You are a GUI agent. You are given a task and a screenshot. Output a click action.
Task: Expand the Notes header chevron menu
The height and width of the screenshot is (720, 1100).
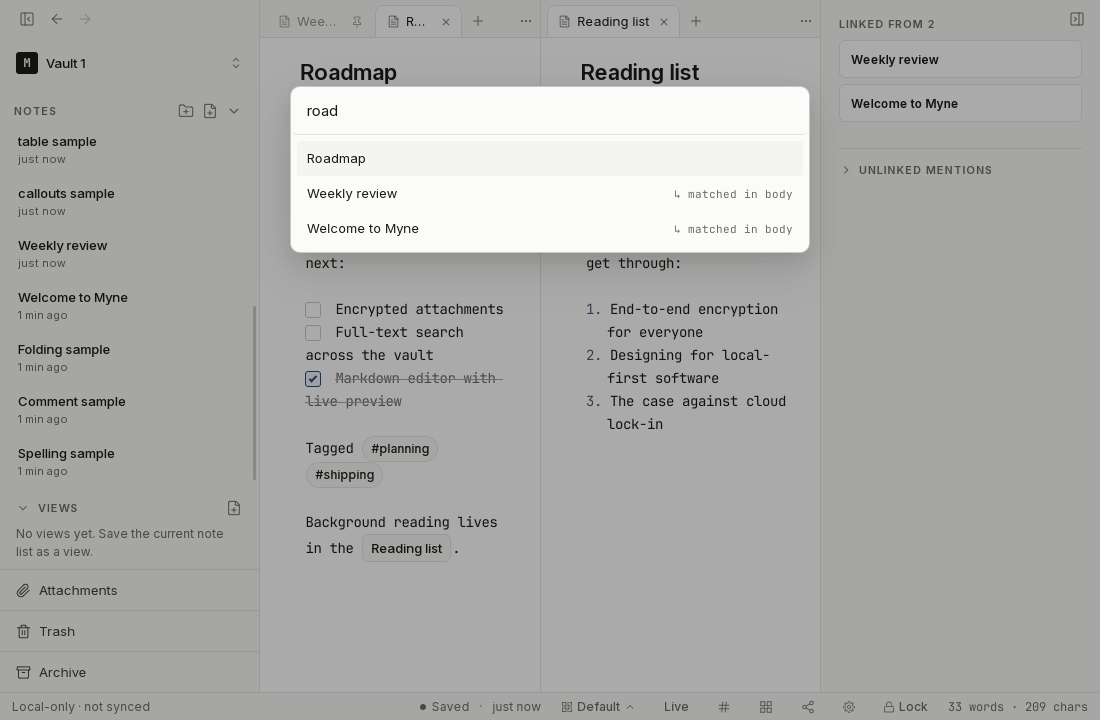[234, 111]
